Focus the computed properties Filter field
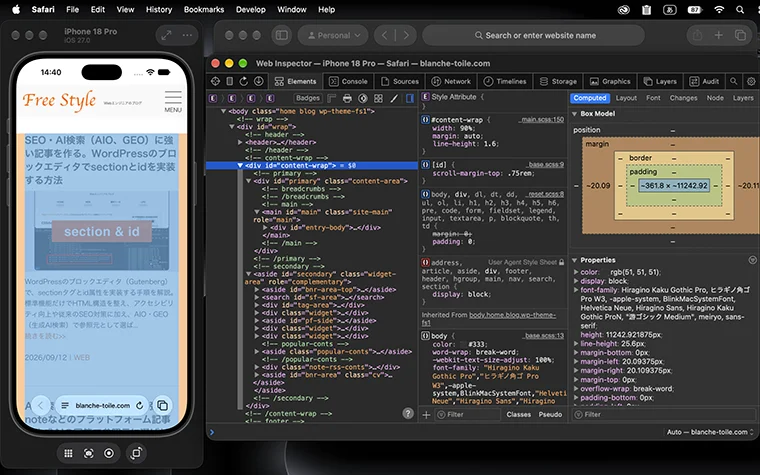This screenshot has width=760, height=475. point(664,414)
